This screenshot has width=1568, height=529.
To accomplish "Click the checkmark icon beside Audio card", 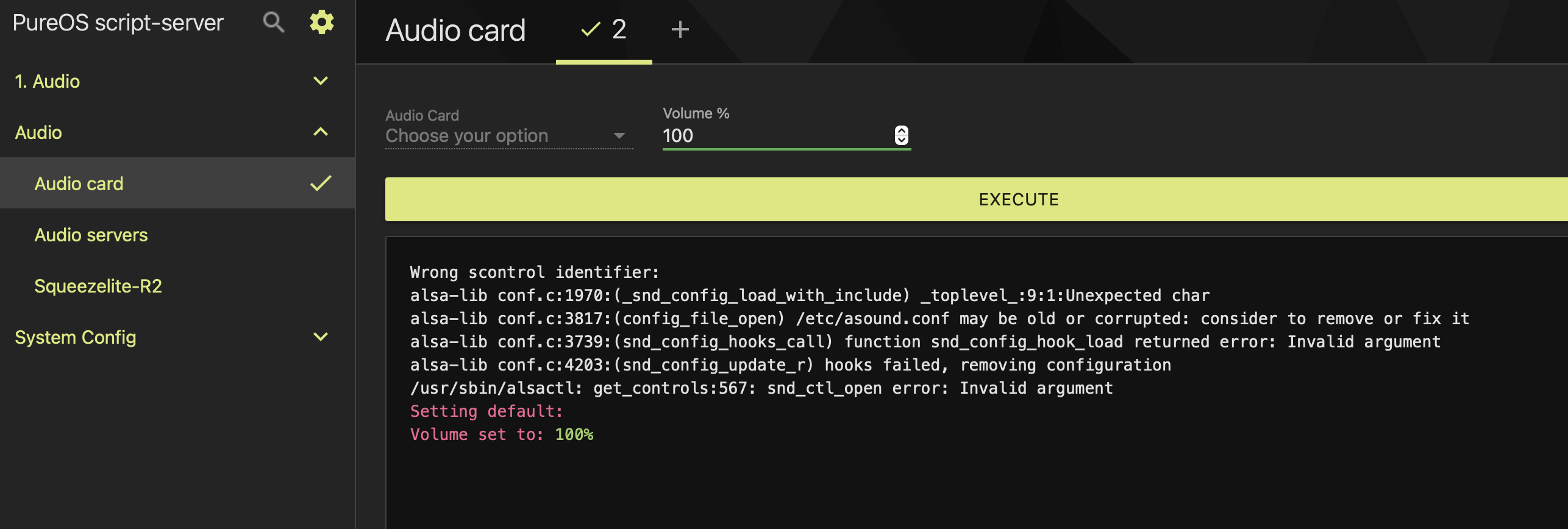I will click(x=321, y=183).
